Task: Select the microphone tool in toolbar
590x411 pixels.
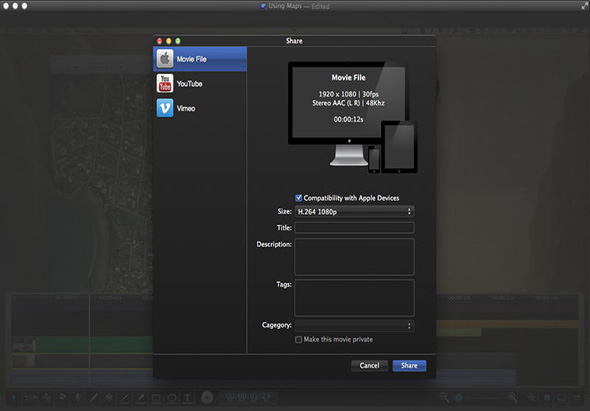Action: point(78,397)
